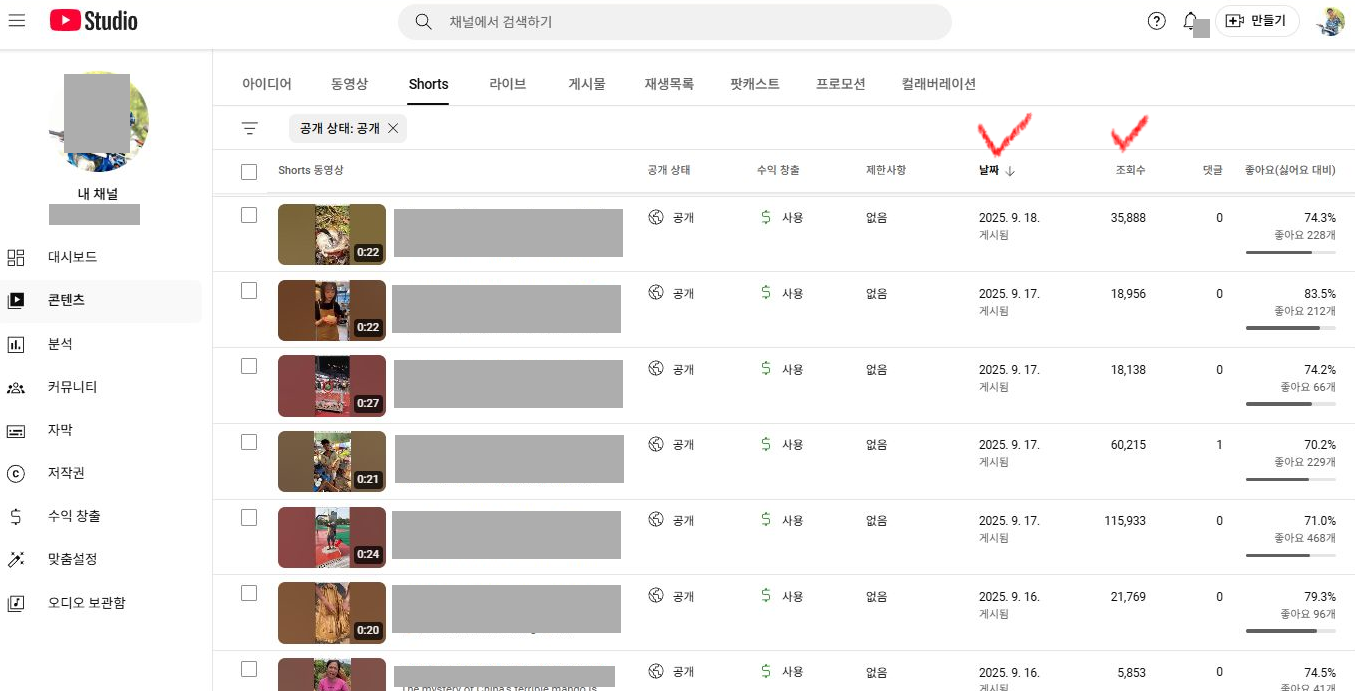
Task: Open the filter icon above the video list
Action: tap(250, 128)
